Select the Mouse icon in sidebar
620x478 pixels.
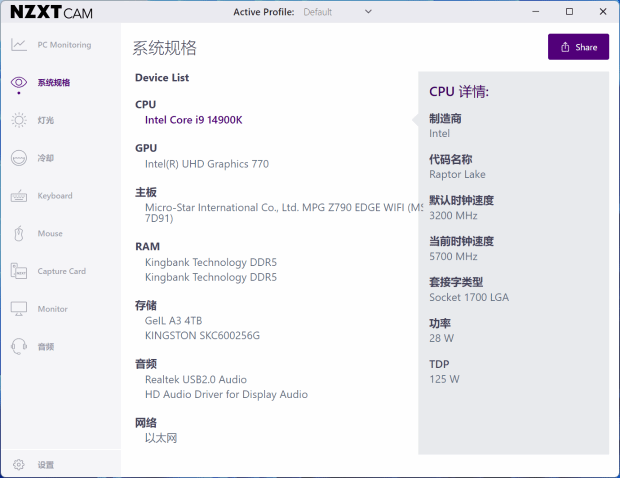click(x=19, y=233)
